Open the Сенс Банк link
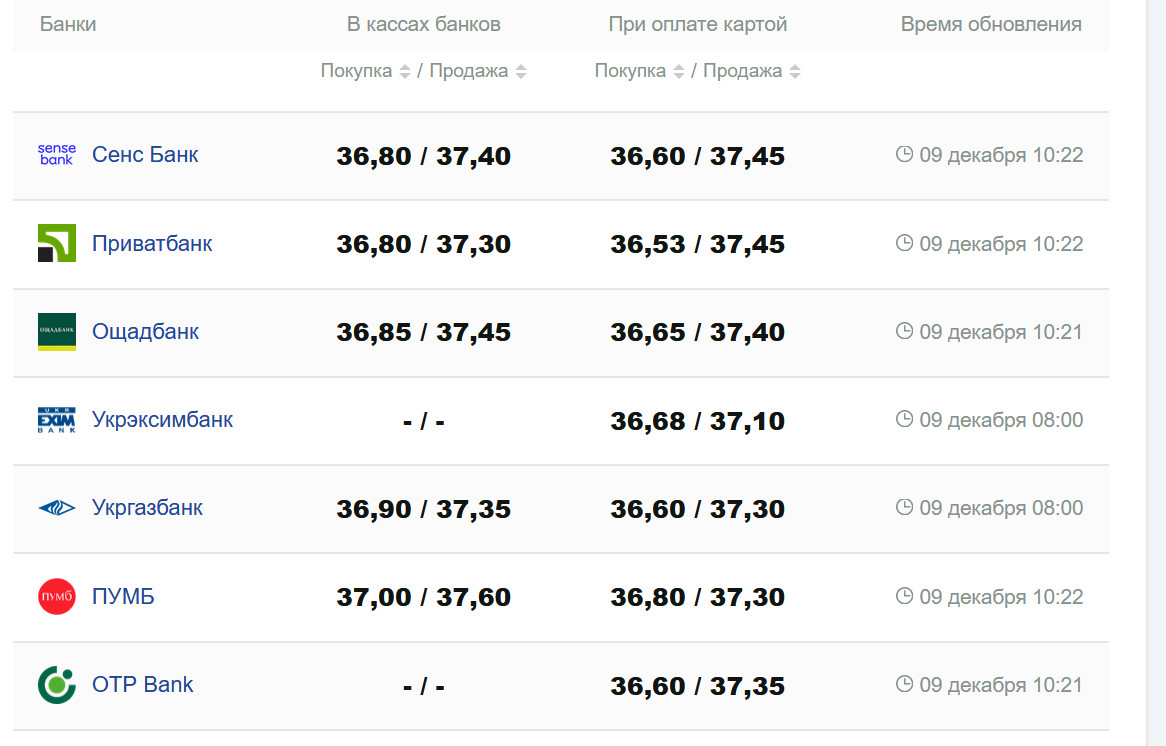Image resolution: width=1166 pixels, height=746 pixels. tap(145, 155)
